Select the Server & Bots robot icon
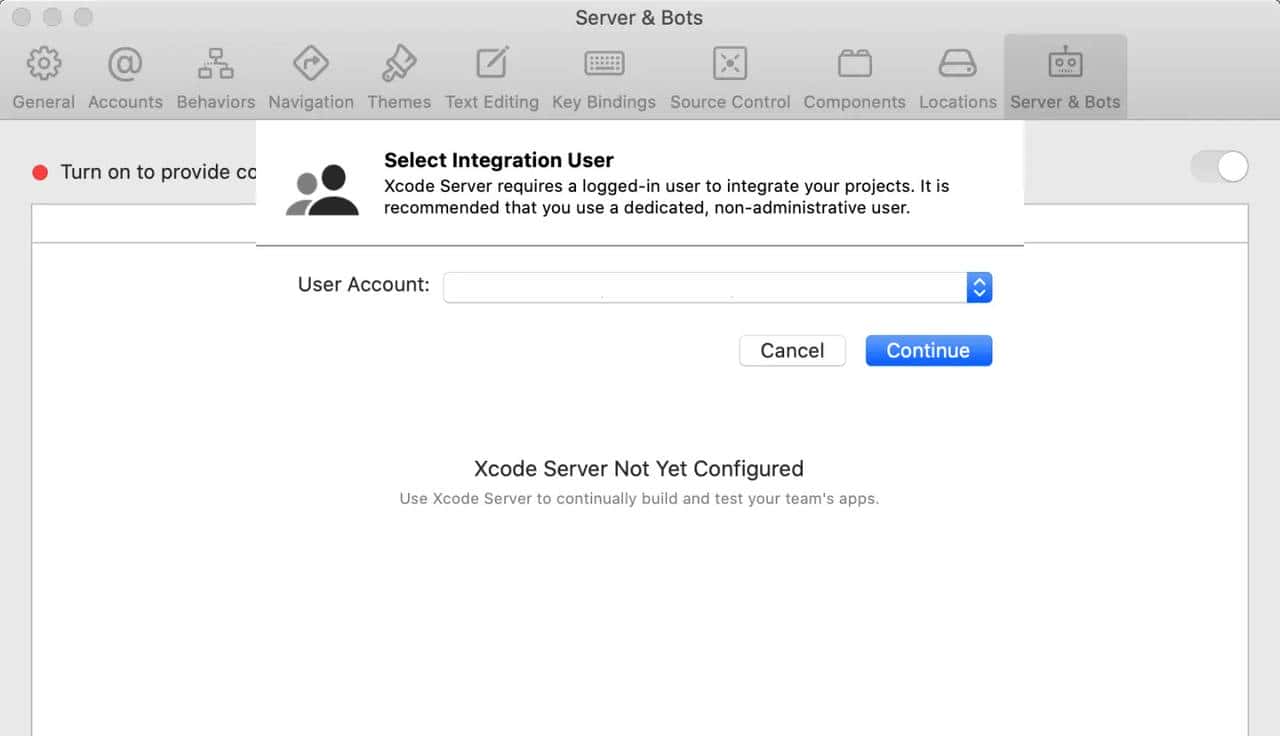The width and height of the screenshot is (1280, 736). 1064,61
